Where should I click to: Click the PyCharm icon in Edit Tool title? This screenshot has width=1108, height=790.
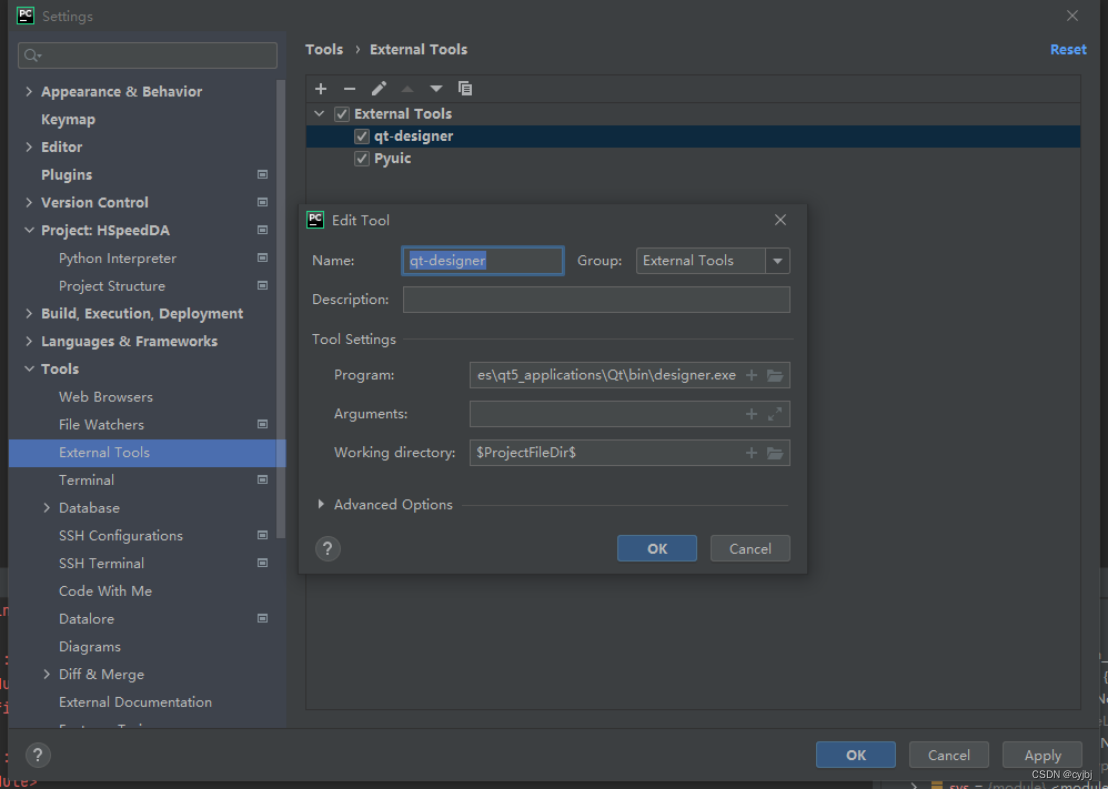click(x=315, y=220)
